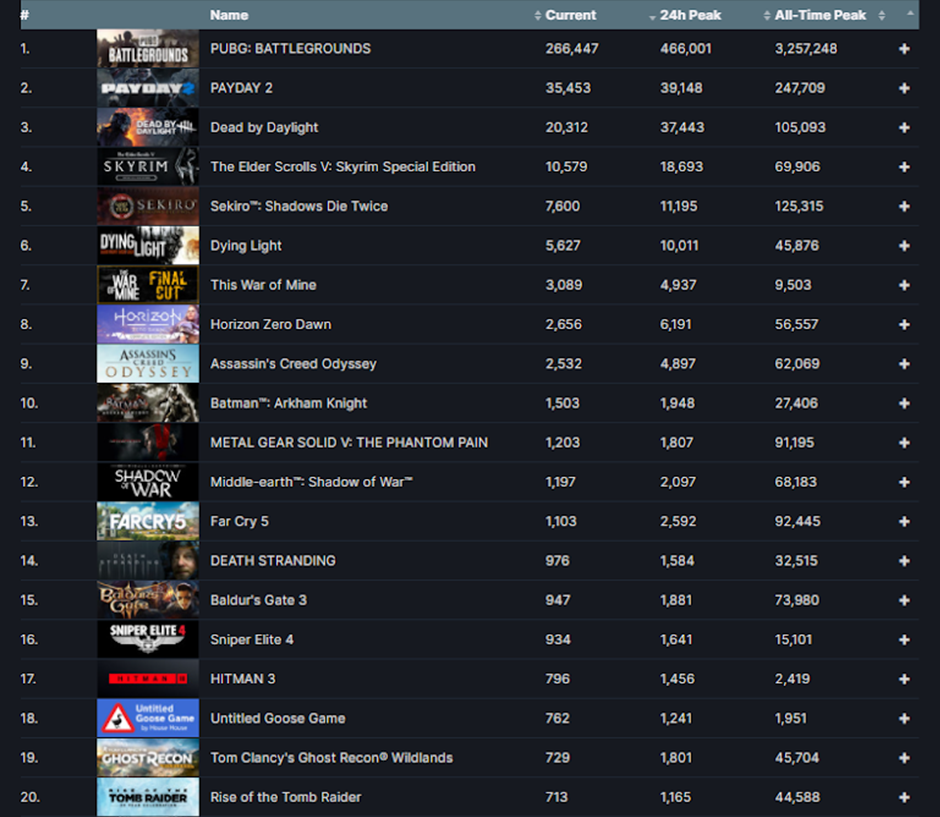940x817 pixels.
Task: Open Skyrim Special Edition name link
Action: [x=342, y=167]
